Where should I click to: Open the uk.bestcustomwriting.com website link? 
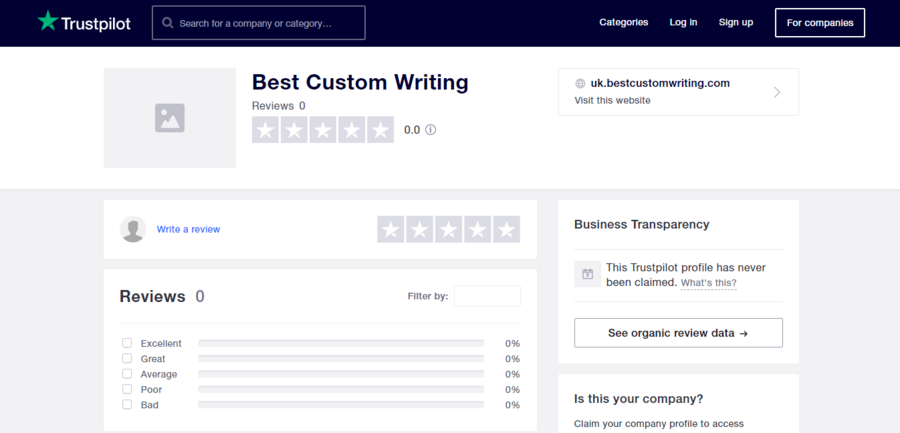660,83
